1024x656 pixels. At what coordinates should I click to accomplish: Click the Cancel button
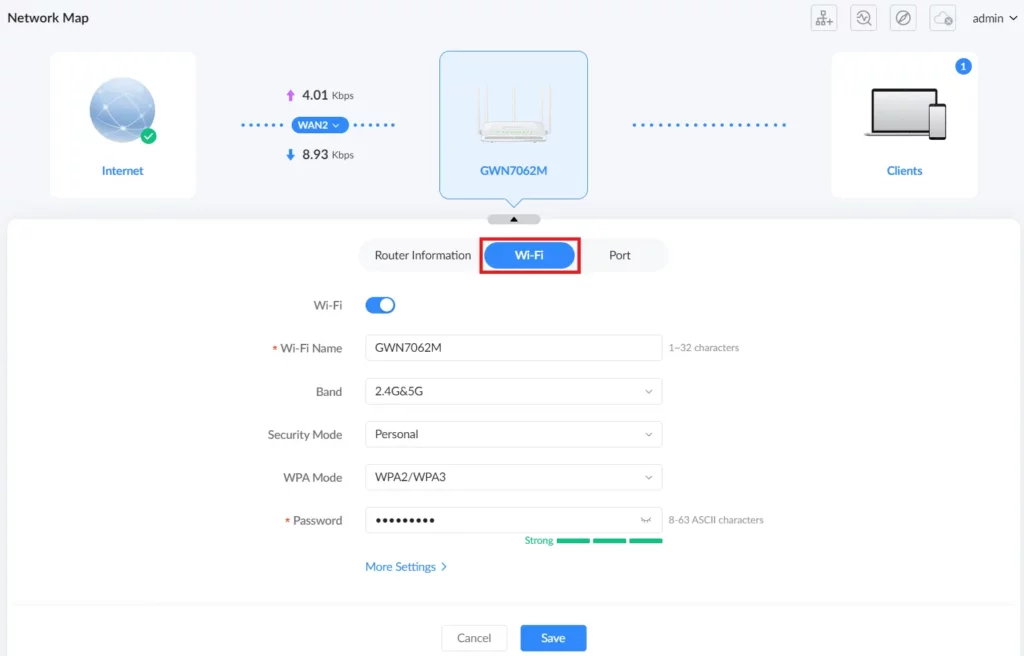pos(474,638)
